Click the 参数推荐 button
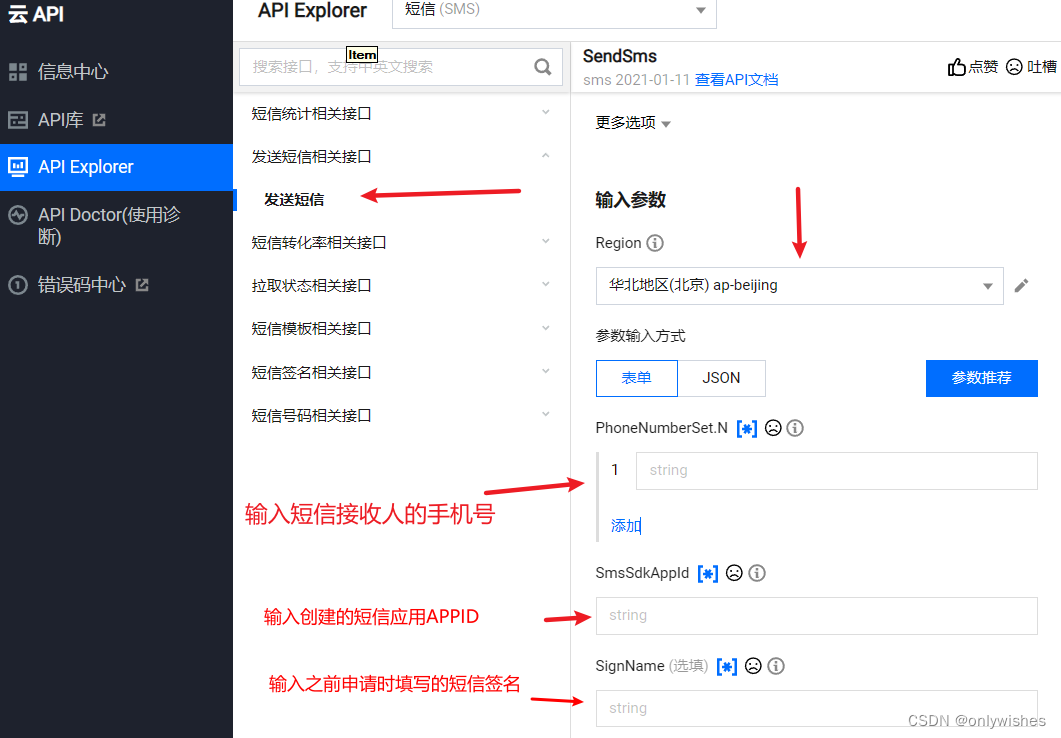This screenshot has width=1061, height=738. tap(981, 378)
